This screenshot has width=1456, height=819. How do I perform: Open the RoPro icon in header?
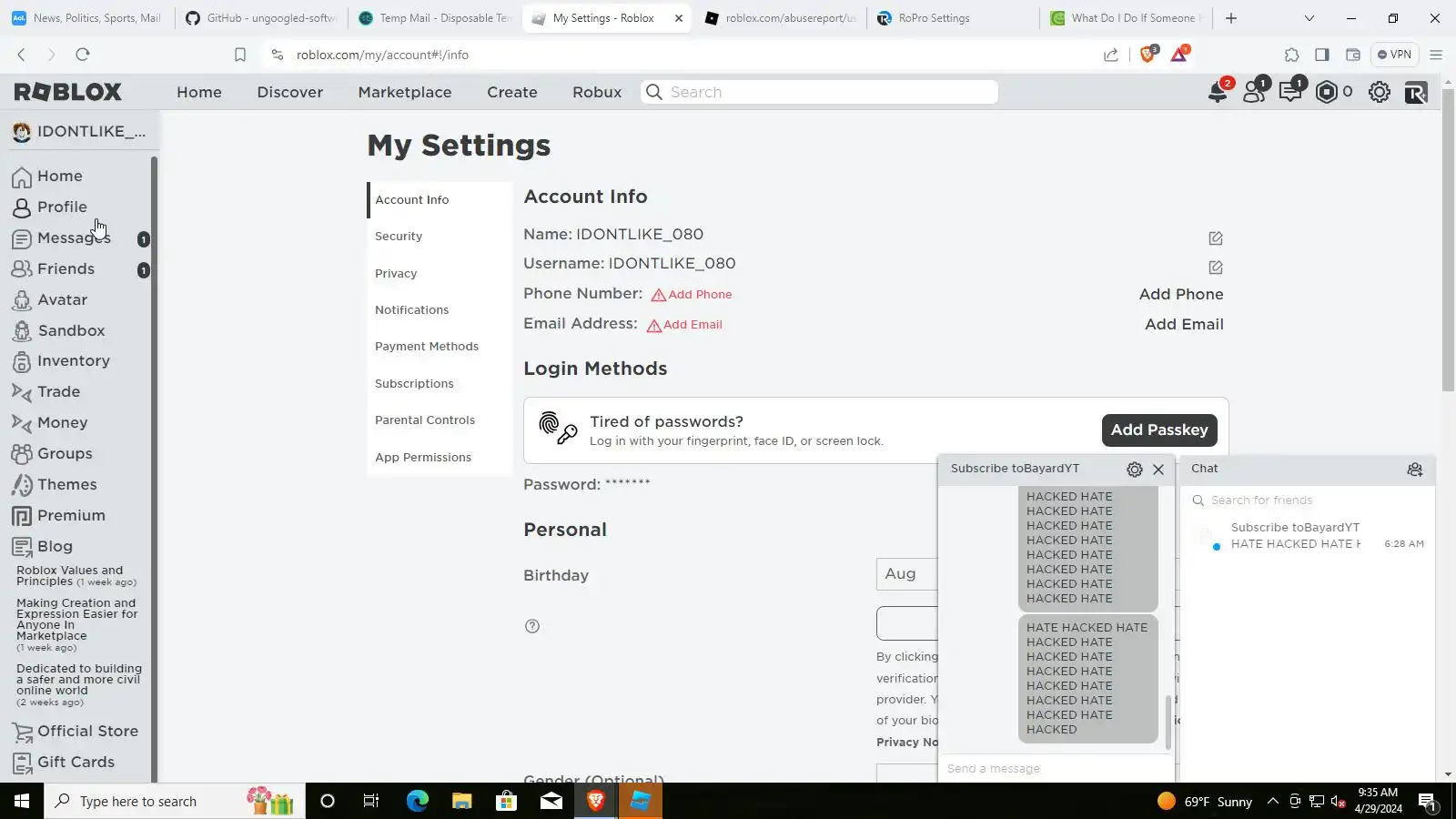coord(1416,92)
